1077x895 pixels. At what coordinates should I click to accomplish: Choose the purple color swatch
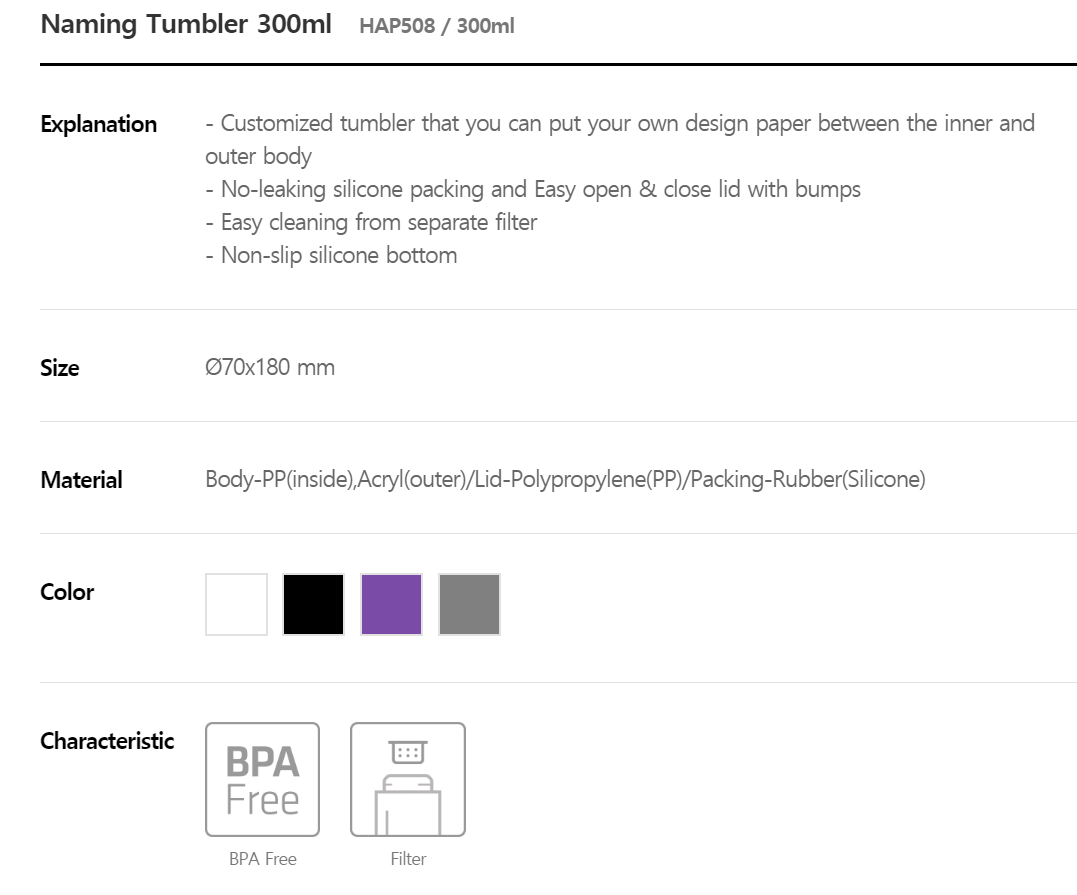point(392,604)
